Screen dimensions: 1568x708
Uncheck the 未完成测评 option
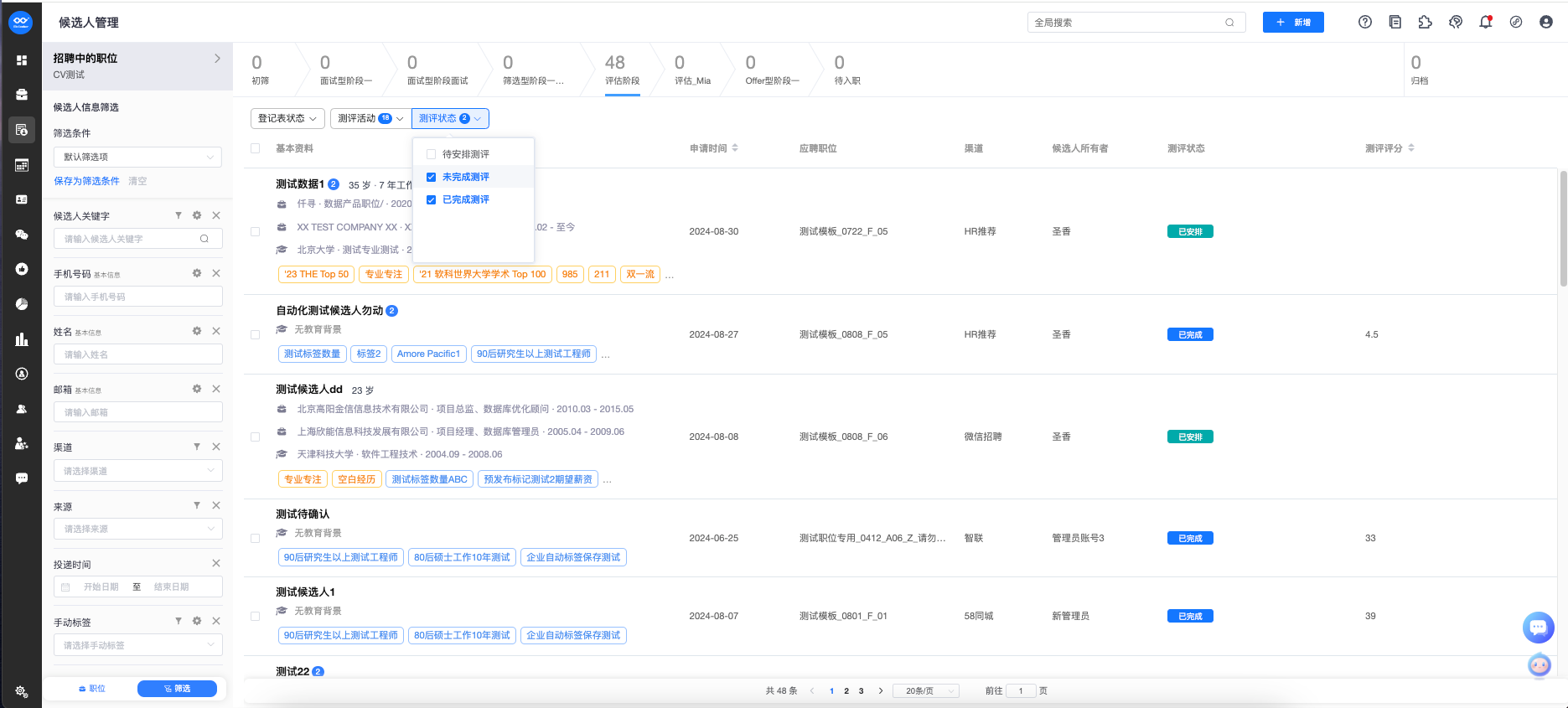(x=431, y=177)
